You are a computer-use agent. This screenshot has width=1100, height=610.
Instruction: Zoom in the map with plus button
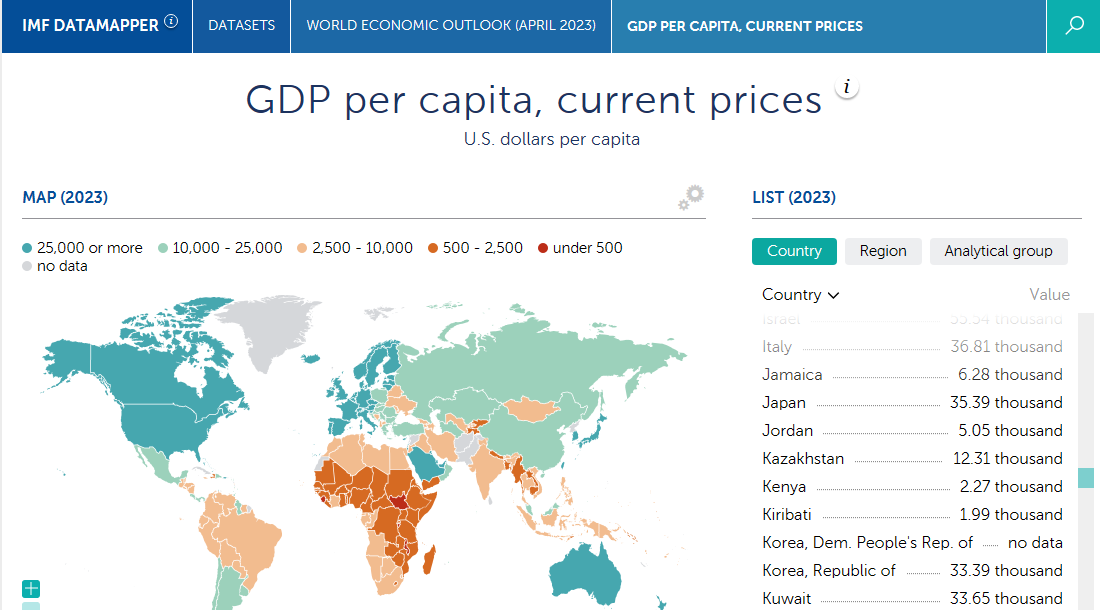[x=31, y=588]
